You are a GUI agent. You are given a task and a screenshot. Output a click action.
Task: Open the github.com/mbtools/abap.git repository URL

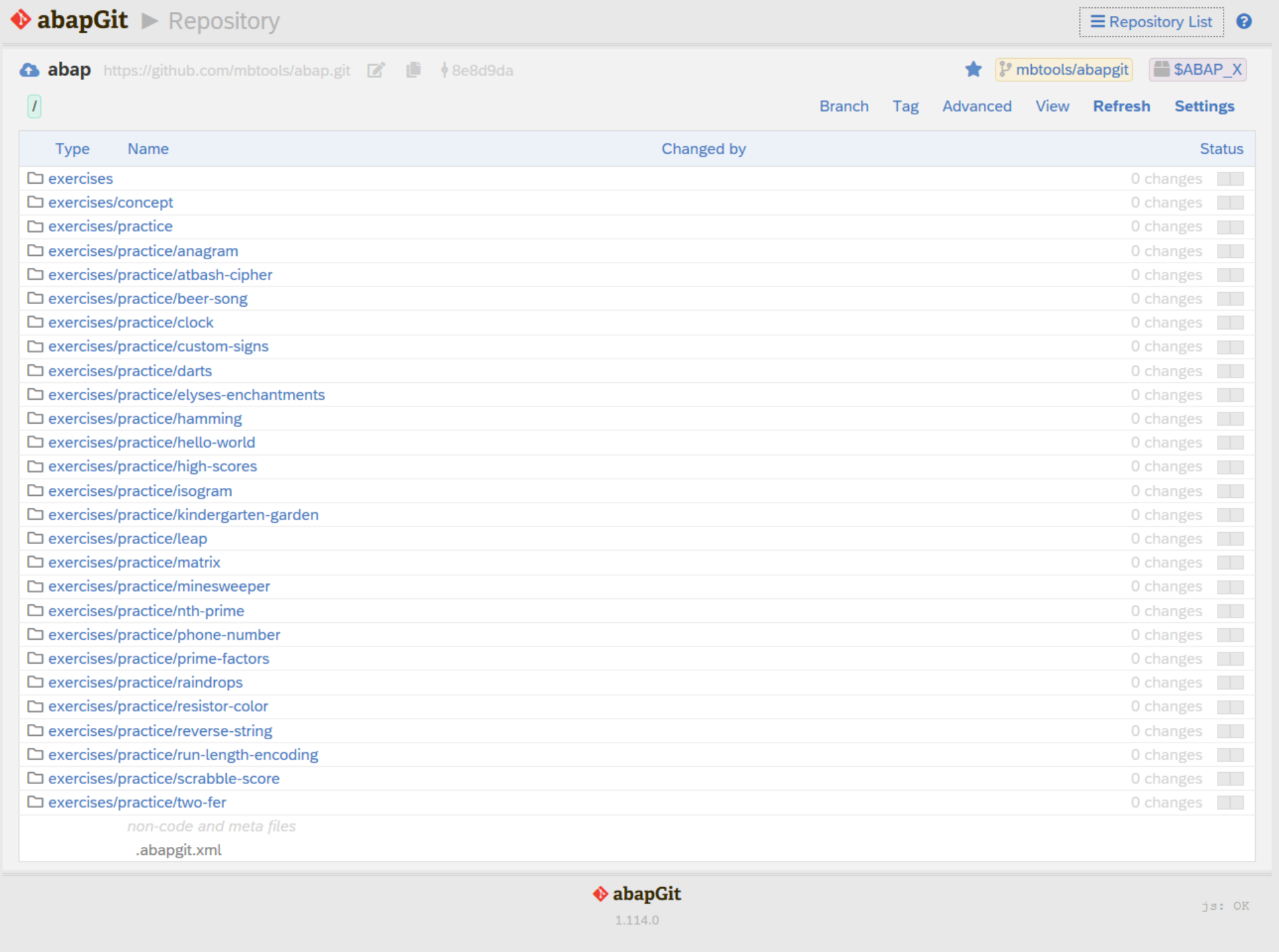point(227,70)
